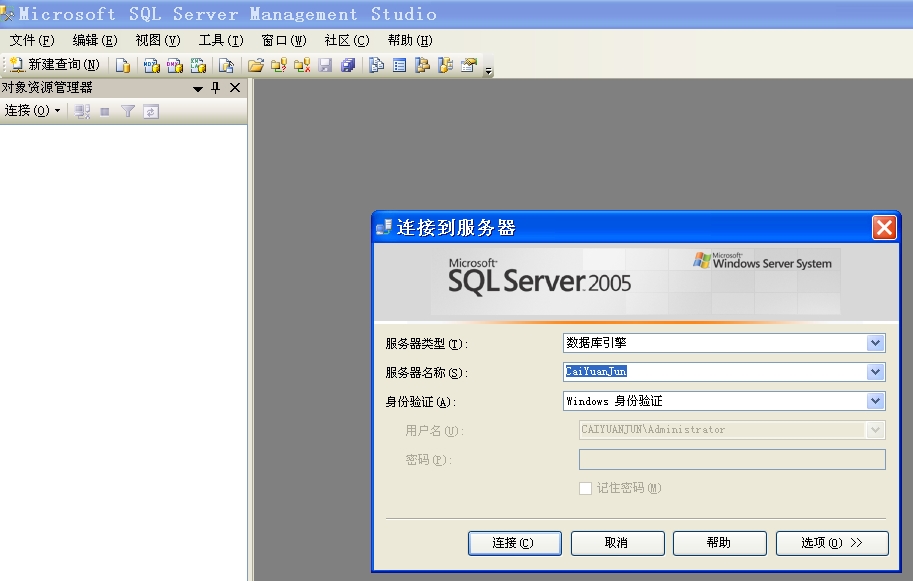The image size is (913, 581).
Task: Open the 文件(F) menu
Action: click(32, 40)
